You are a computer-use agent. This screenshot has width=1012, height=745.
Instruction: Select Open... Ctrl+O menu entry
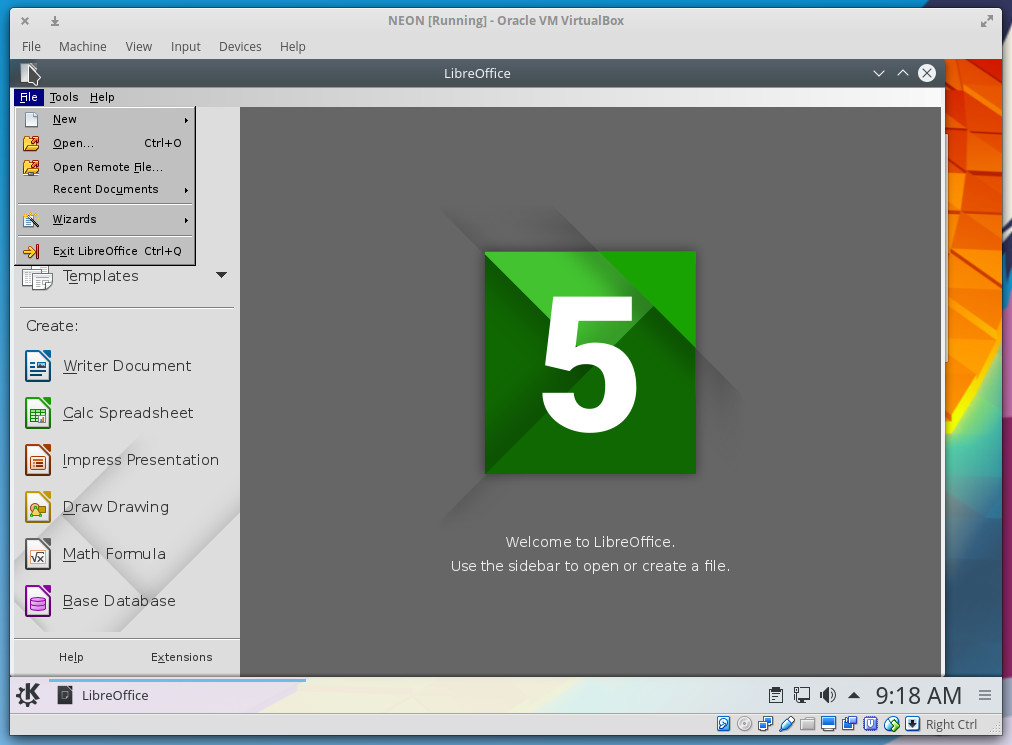click(105, 143)
